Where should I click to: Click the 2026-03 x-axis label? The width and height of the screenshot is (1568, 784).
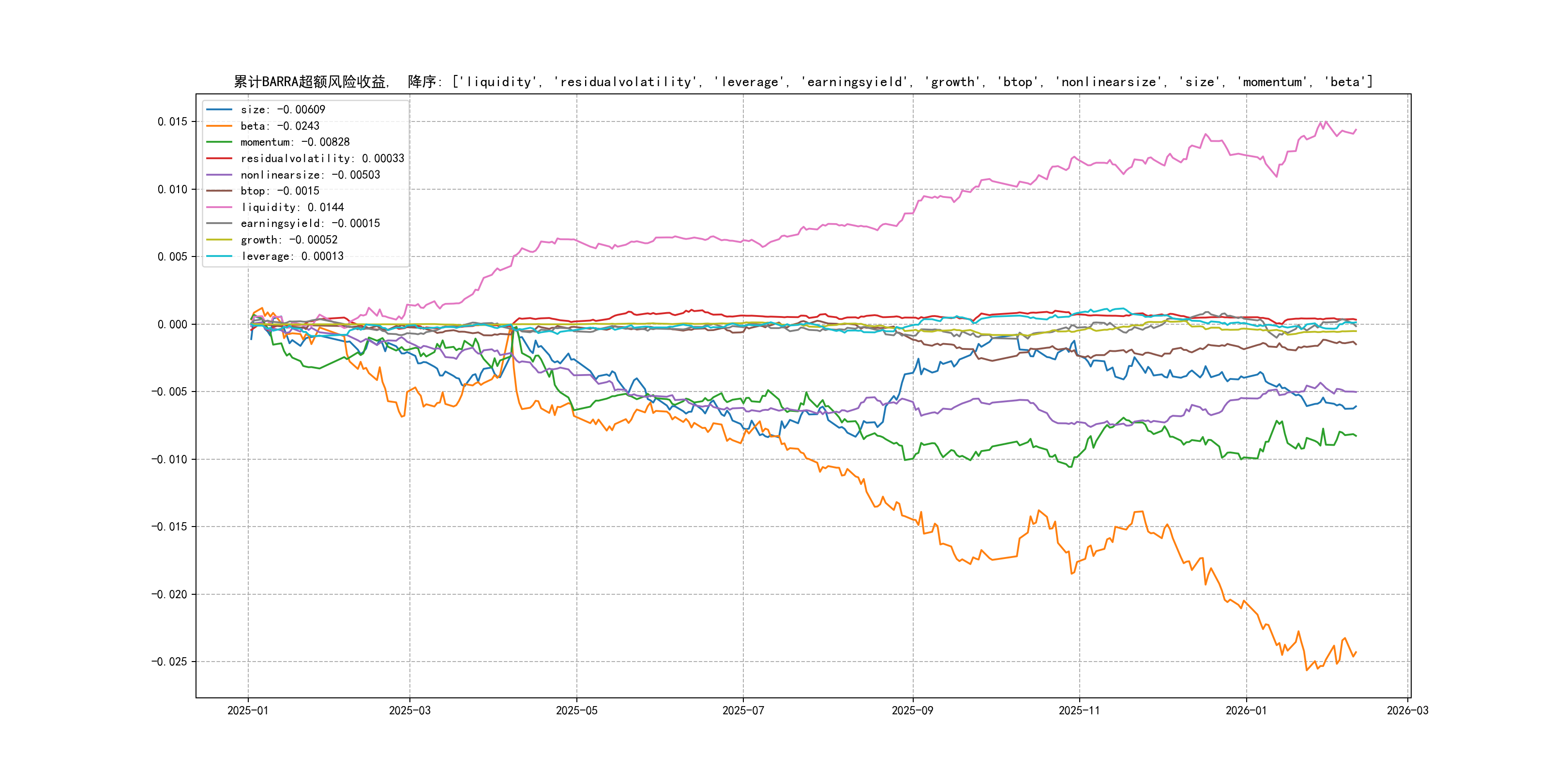(1407, 710)
